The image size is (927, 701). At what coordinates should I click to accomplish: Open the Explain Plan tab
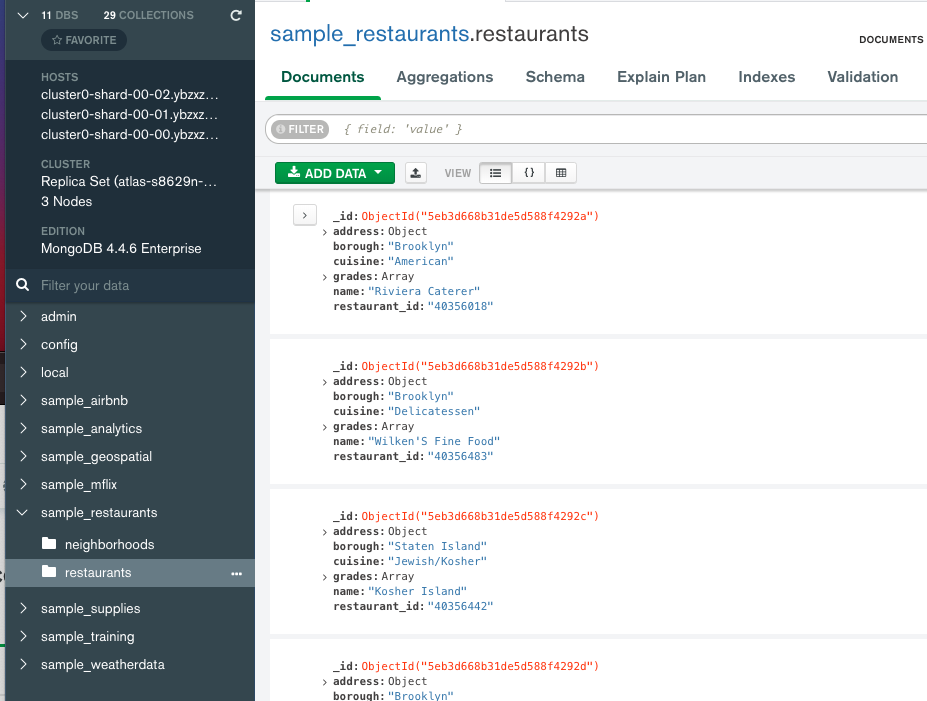[662, 77]
